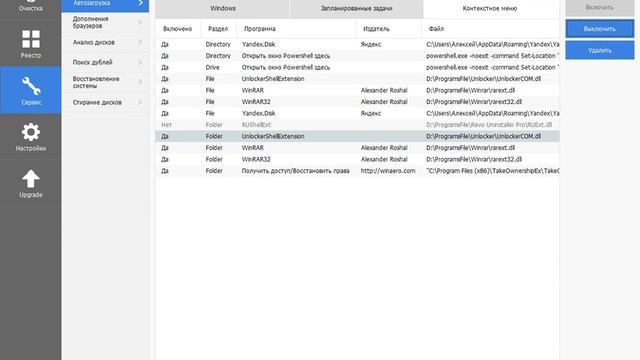Select Получить доступ/Восстановить права row

(x=358, y=171)
